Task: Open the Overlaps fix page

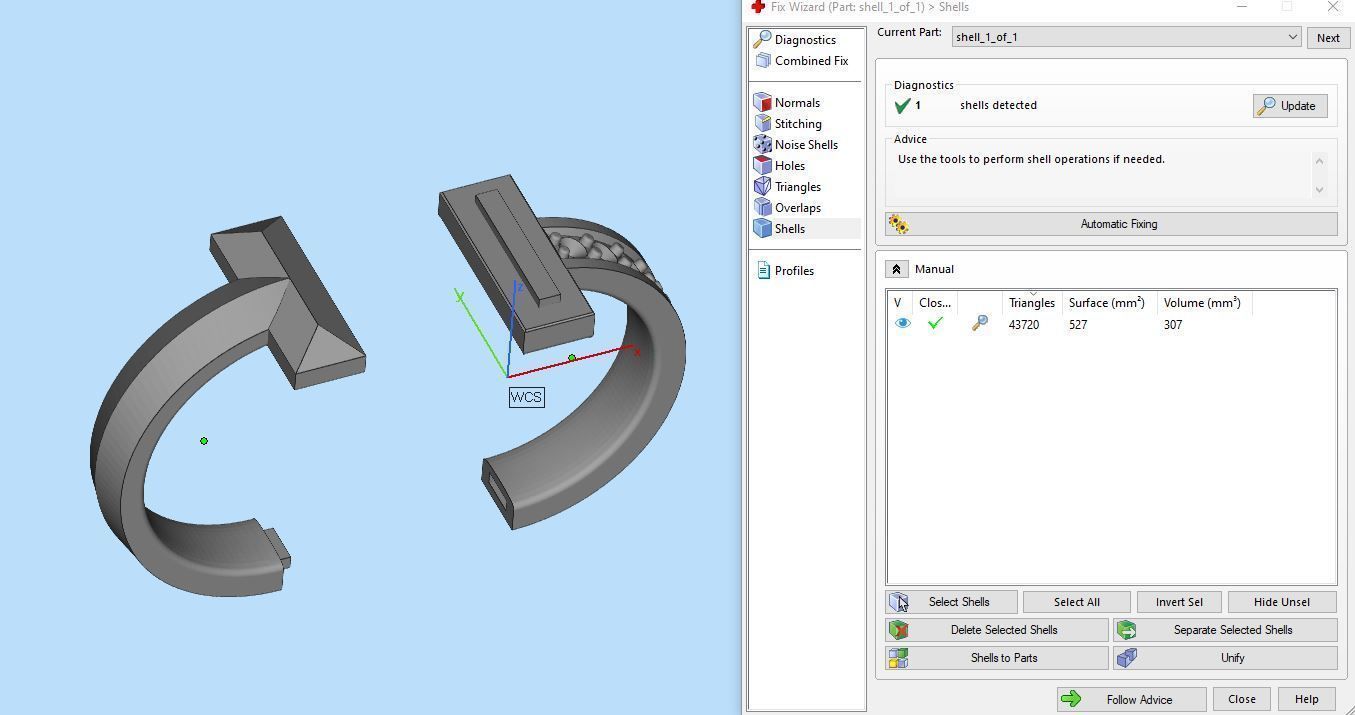Action: [797, 208]
